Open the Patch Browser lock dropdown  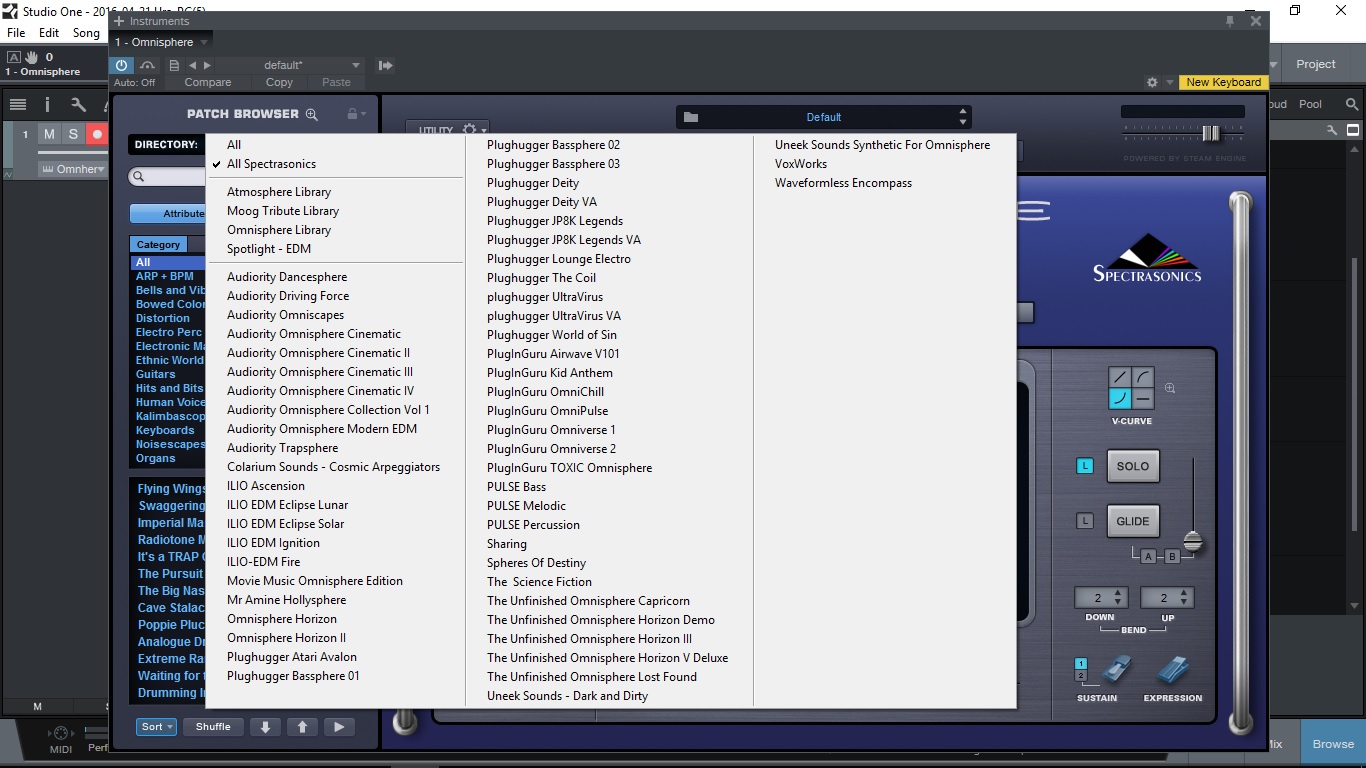pos(355,114)
